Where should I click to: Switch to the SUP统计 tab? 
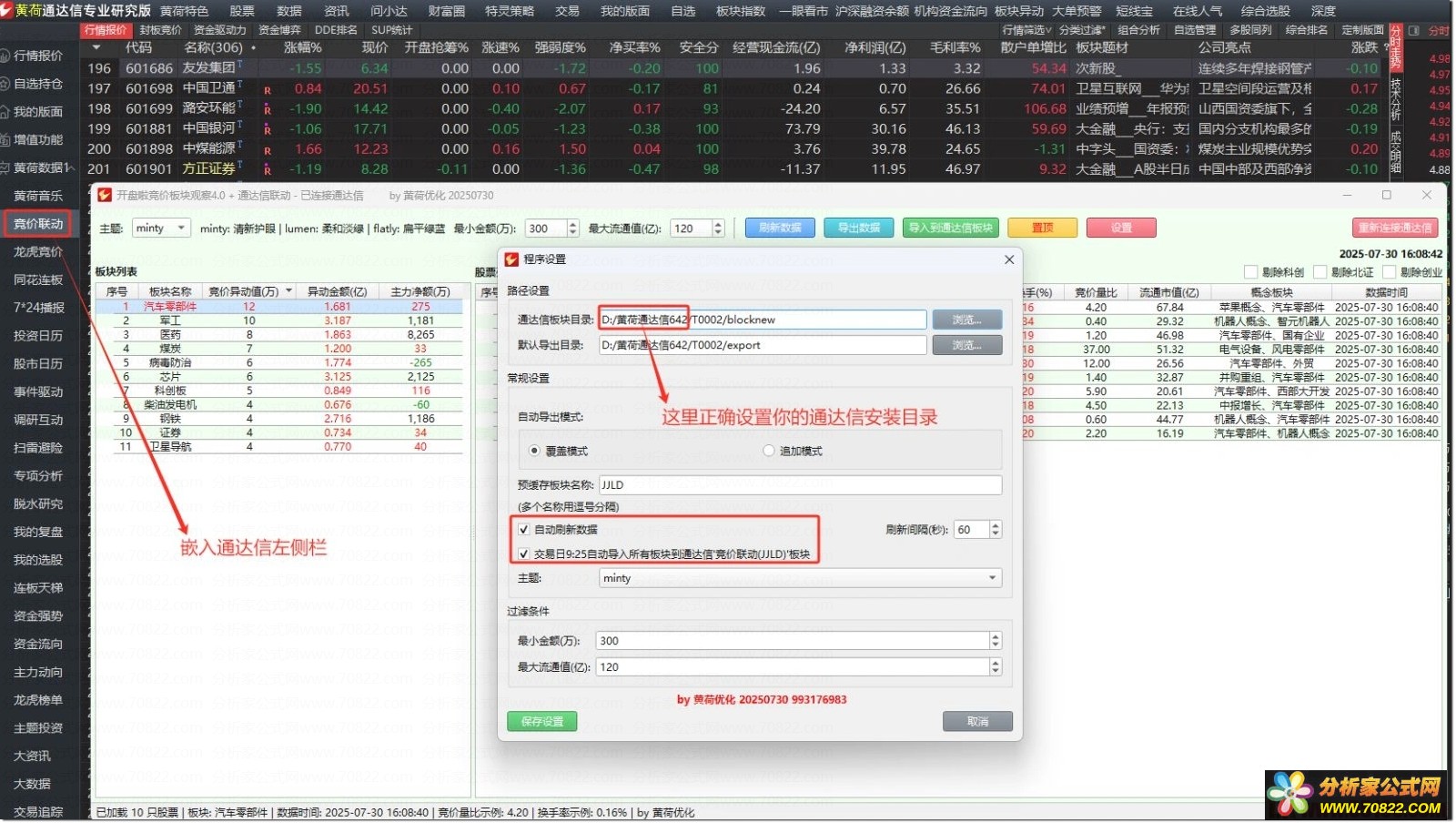[x=391, y=30]
